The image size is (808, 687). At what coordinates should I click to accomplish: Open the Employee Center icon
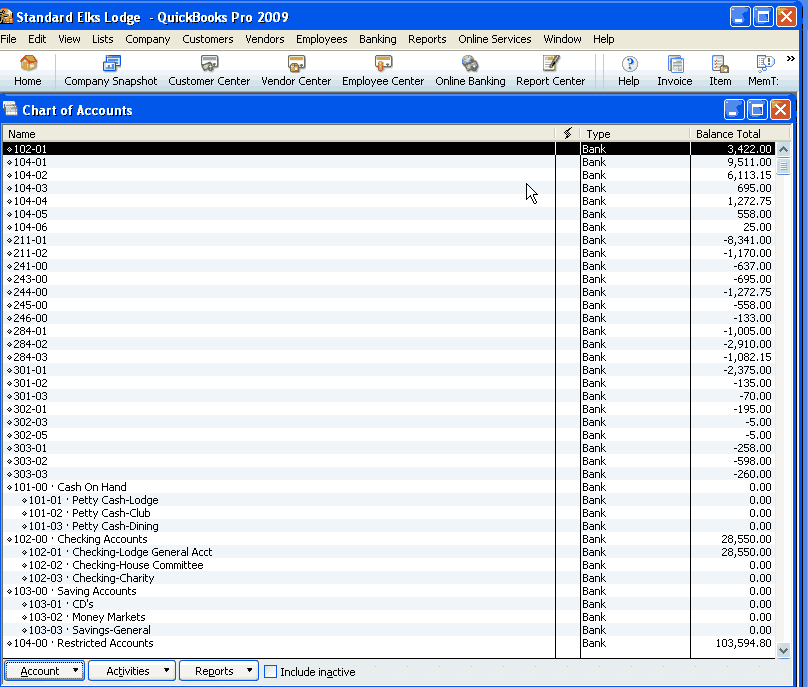coord(383,70)
